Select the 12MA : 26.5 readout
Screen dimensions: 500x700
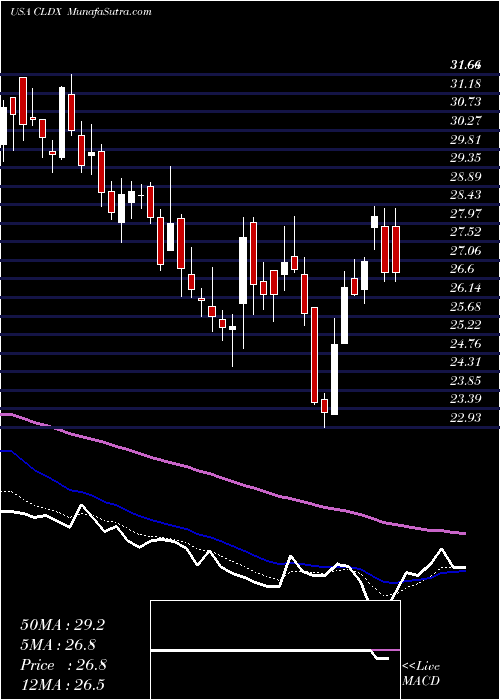(62, 685)
